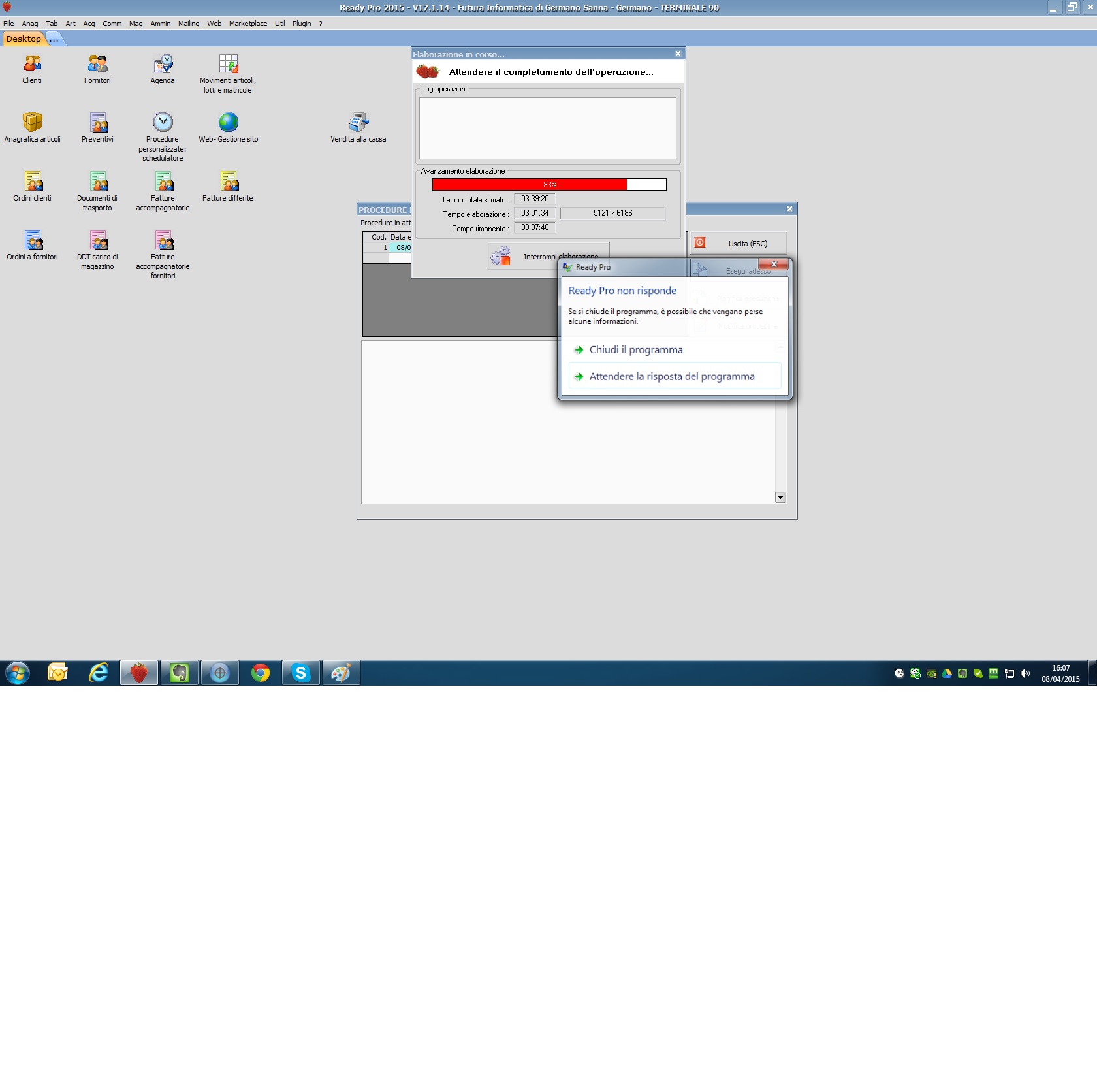
Task: Open the Mailing menu
Action: (189, 24)
